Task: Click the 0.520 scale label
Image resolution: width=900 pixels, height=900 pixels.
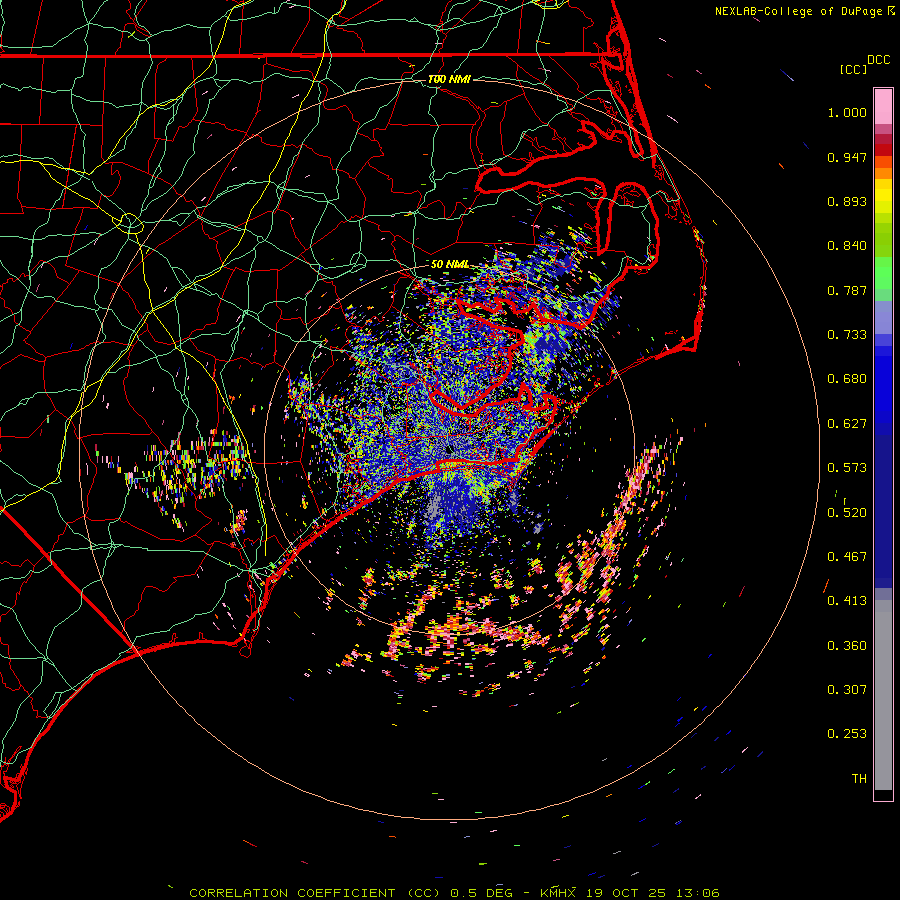Action: pos(847,513)
